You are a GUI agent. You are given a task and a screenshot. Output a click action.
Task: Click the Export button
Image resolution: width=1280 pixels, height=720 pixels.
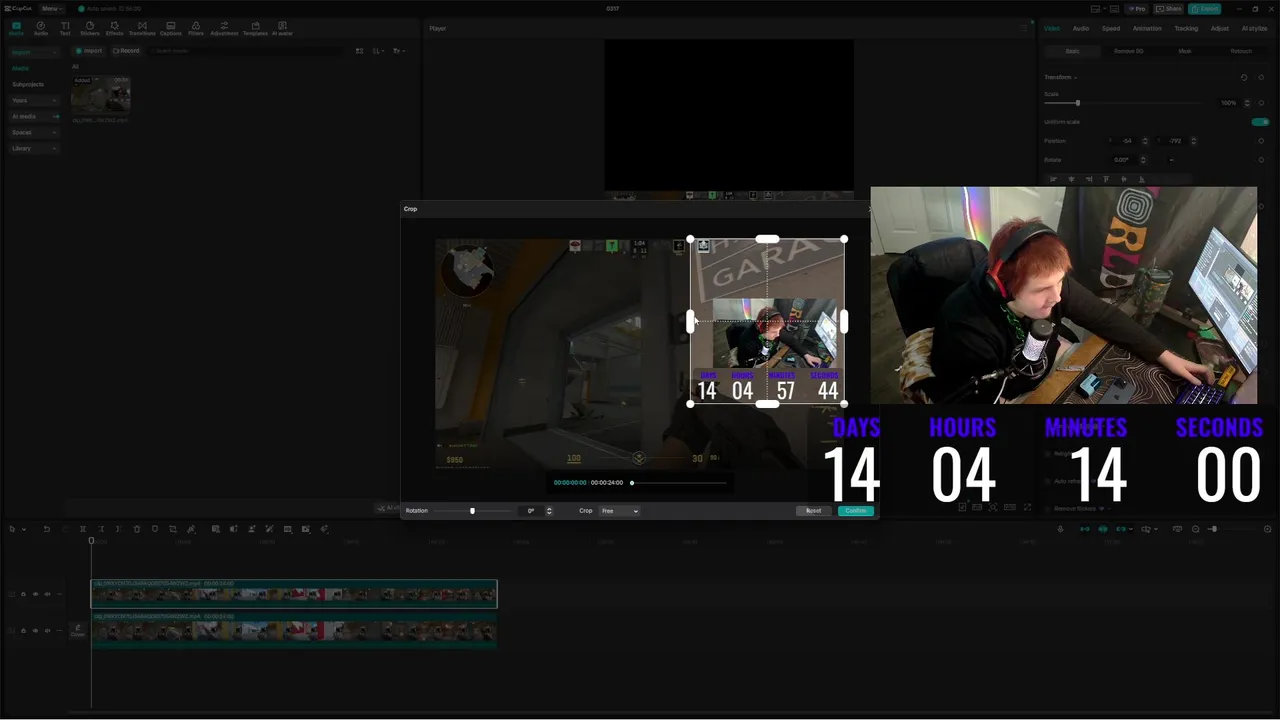click(1205, 8)
